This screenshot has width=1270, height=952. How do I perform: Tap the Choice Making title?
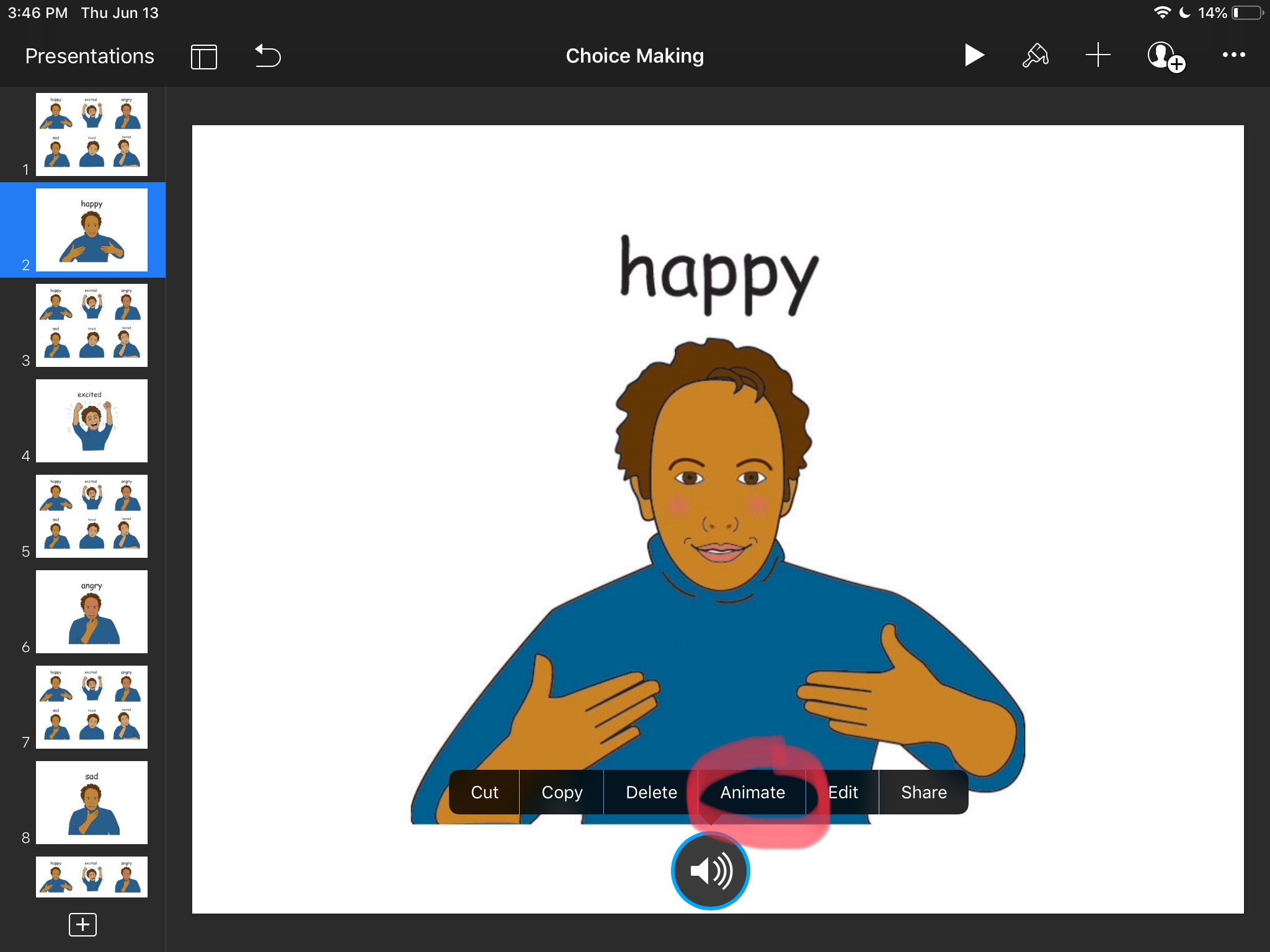coord(634,56)
